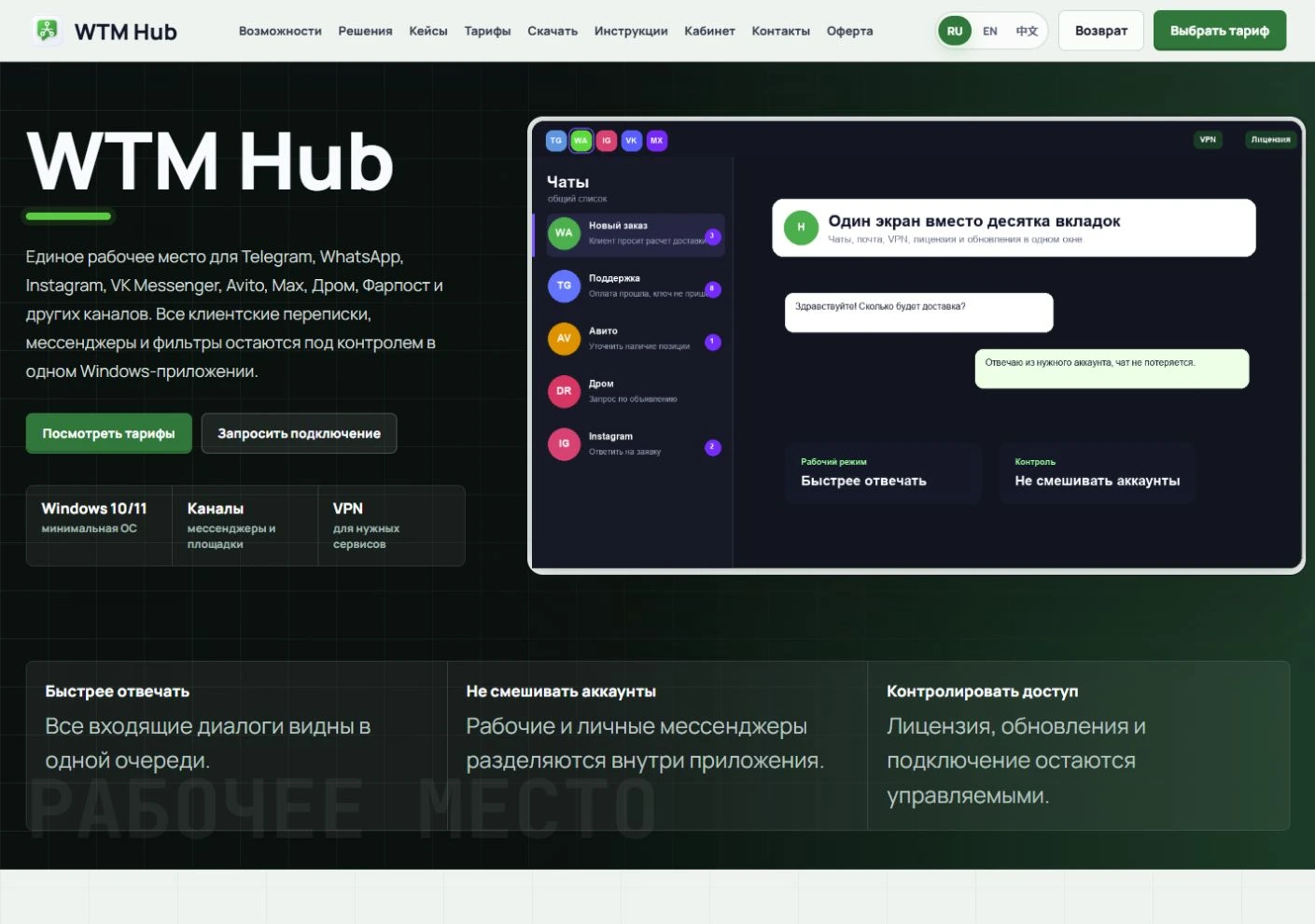Click the VPN для нужных сервисов tile

click(391, 525)
